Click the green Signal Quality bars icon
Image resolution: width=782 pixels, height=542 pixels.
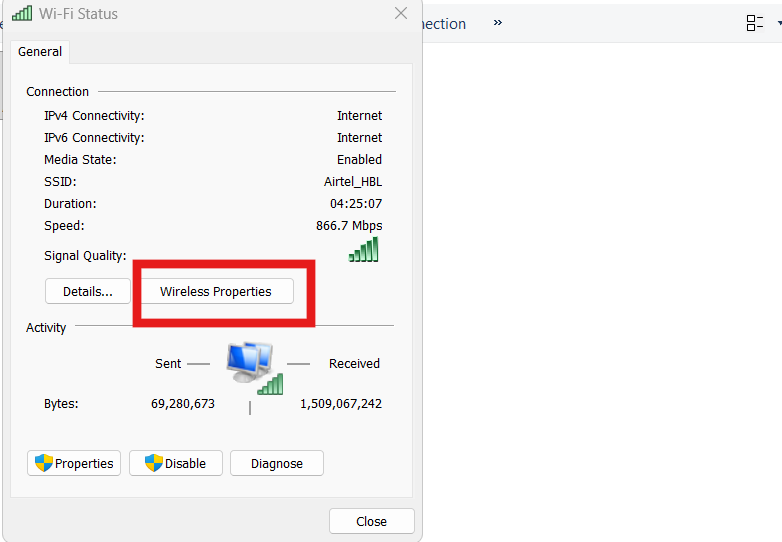(x=364, y=250)
